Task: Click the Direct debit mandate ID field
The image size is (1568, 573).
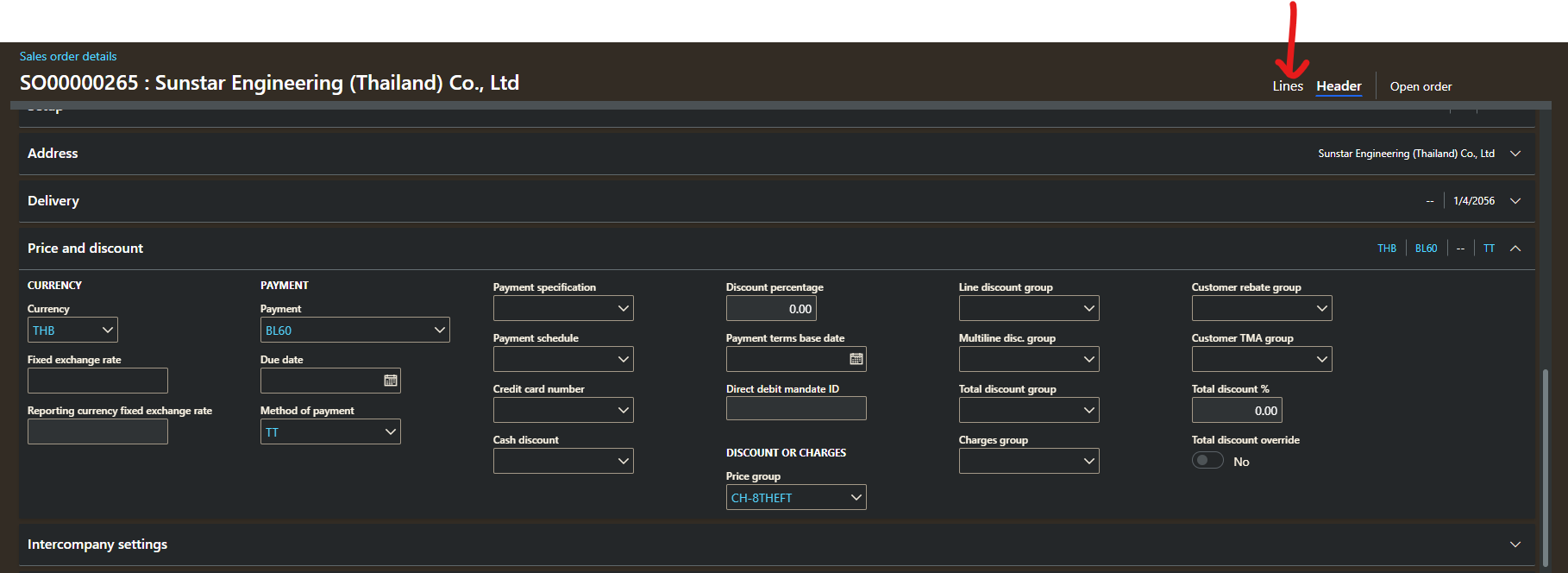Action: [x=796, y=408]
